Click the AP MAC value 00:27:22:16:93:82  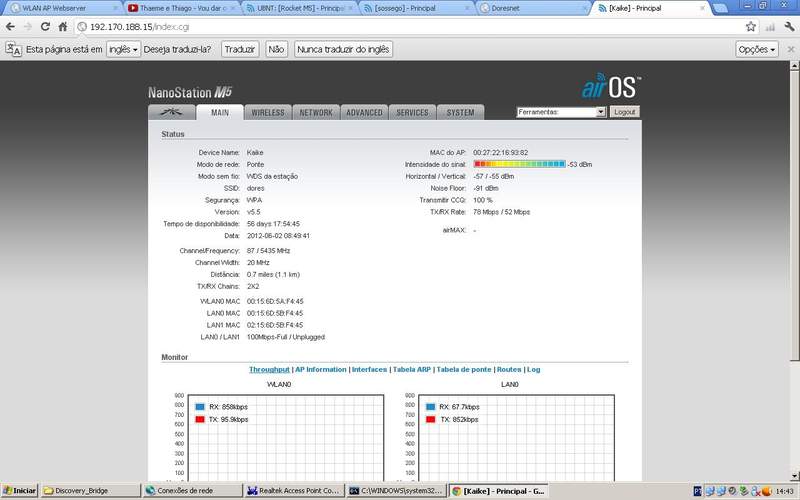tap(501, 153)
